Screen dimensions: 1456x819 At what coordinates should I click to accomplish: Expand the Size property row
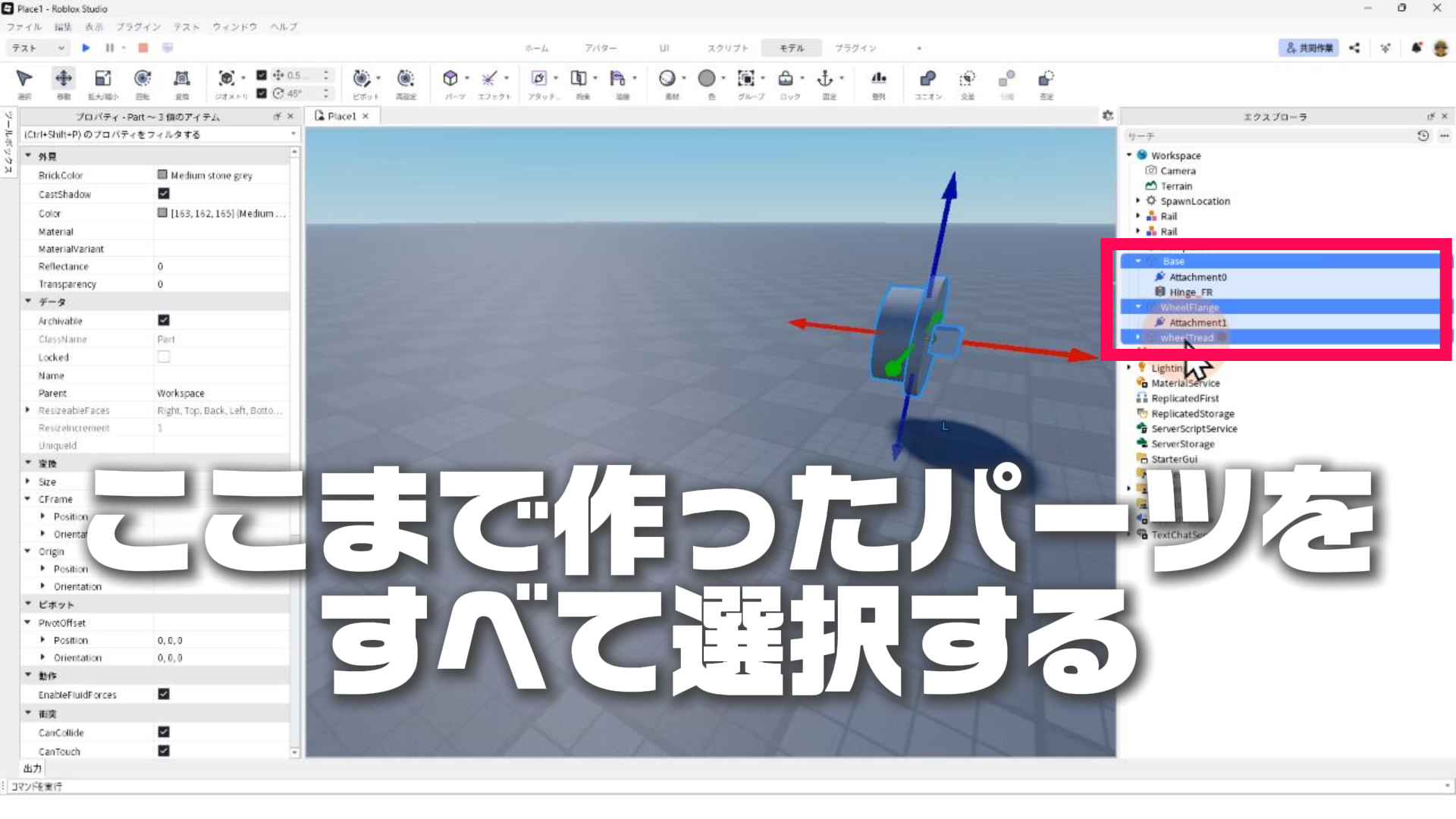(28, 482)
